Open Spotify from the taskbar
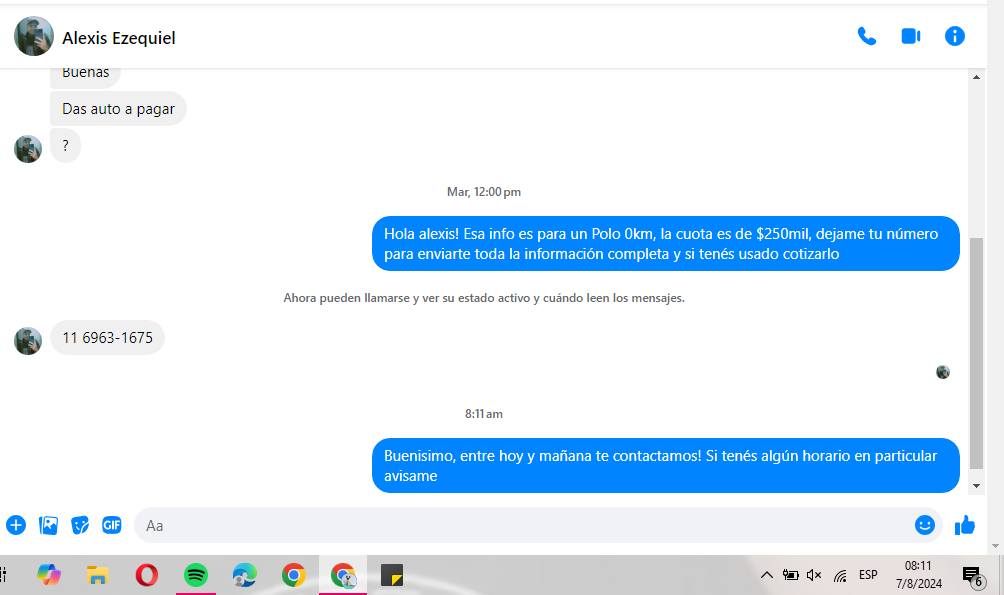The height and width of the screenshot is (595, 1004). (x=196, y=575)
